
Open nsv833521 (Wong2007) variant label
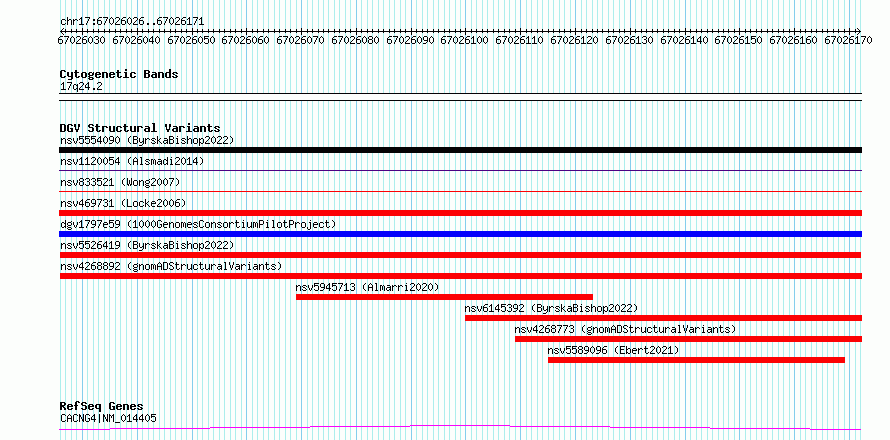120,182
